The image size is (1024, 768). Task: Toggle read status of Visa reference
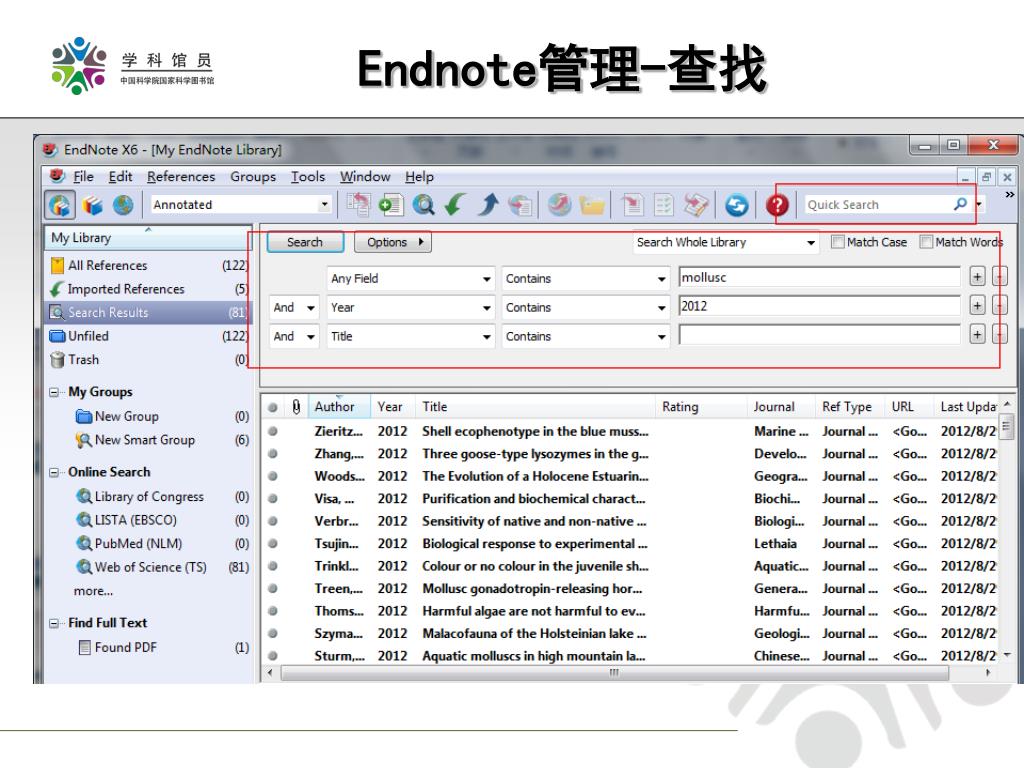[x=273, y=498]
